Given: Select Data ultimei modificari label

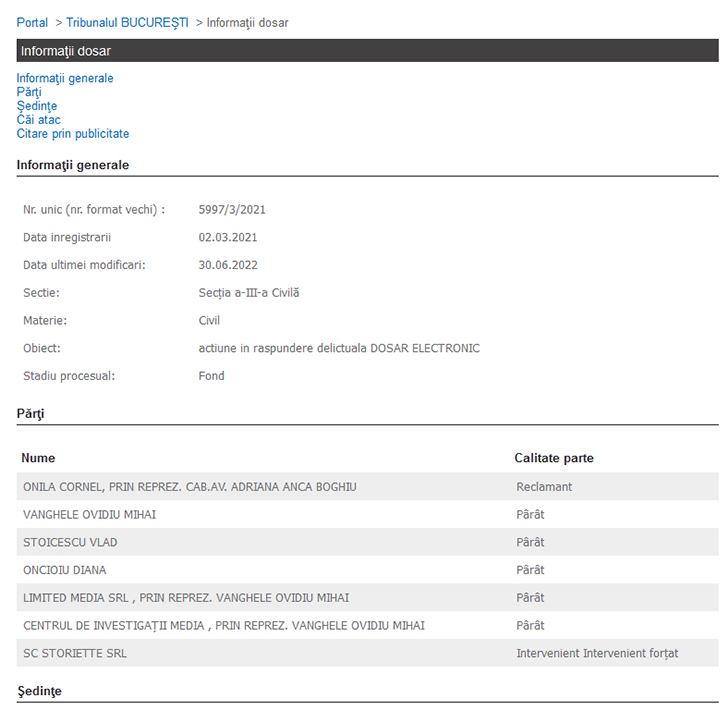Looking at the screenshot, I should (84, 265).
